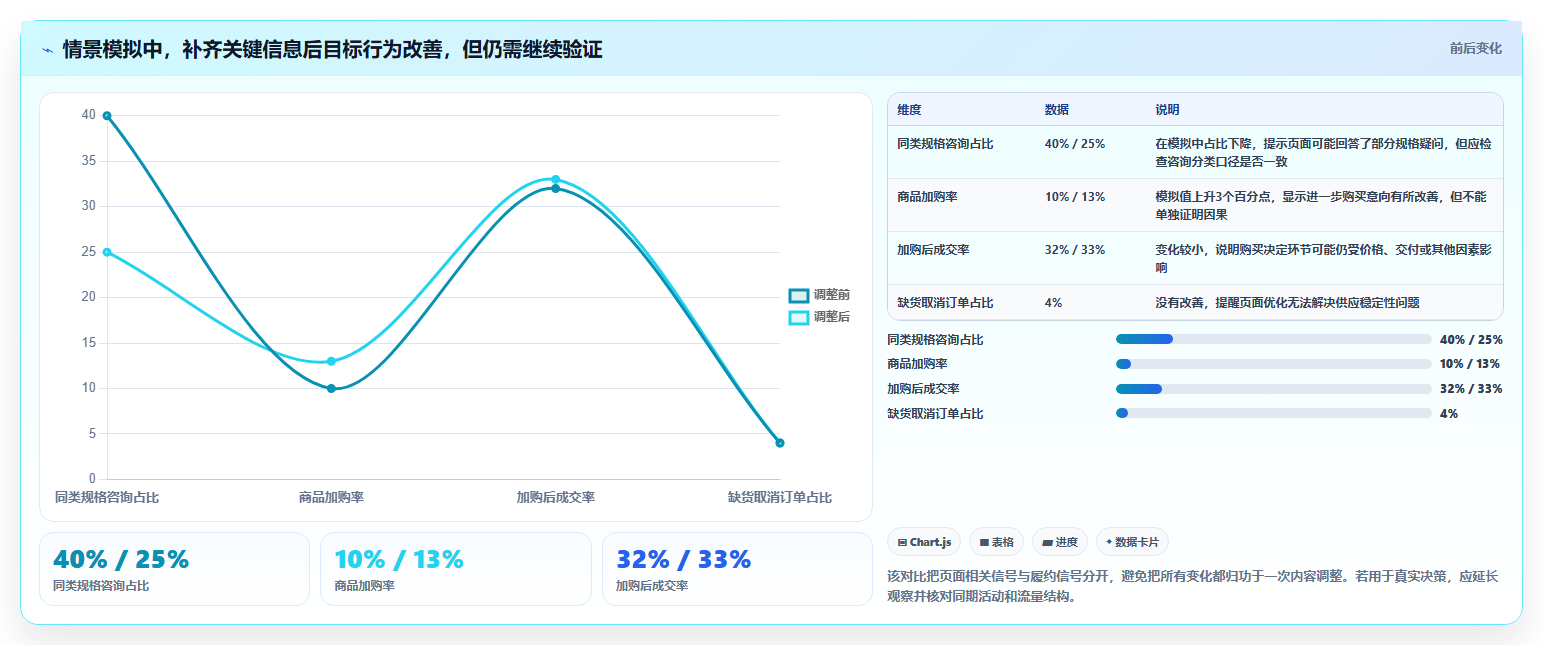Toggle the 调整后 legend entry

coord(819,317)
